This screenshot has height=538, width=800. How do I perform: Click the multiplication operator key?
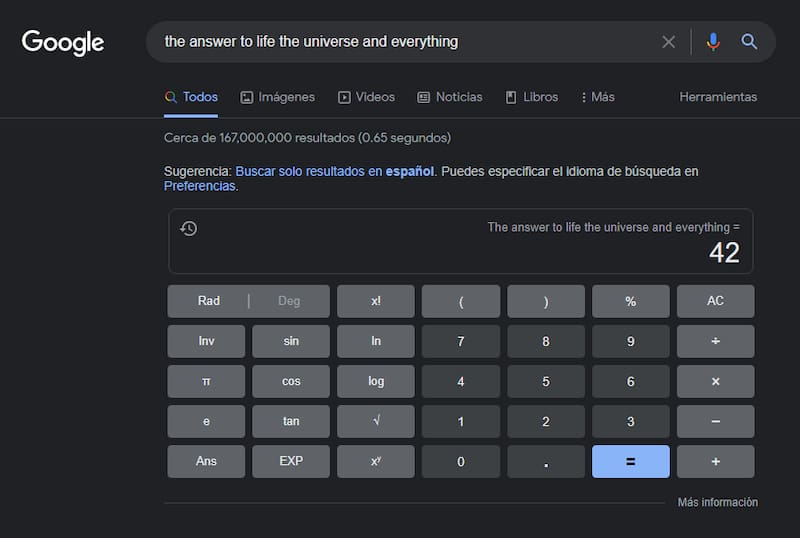(x=715, y=381)
